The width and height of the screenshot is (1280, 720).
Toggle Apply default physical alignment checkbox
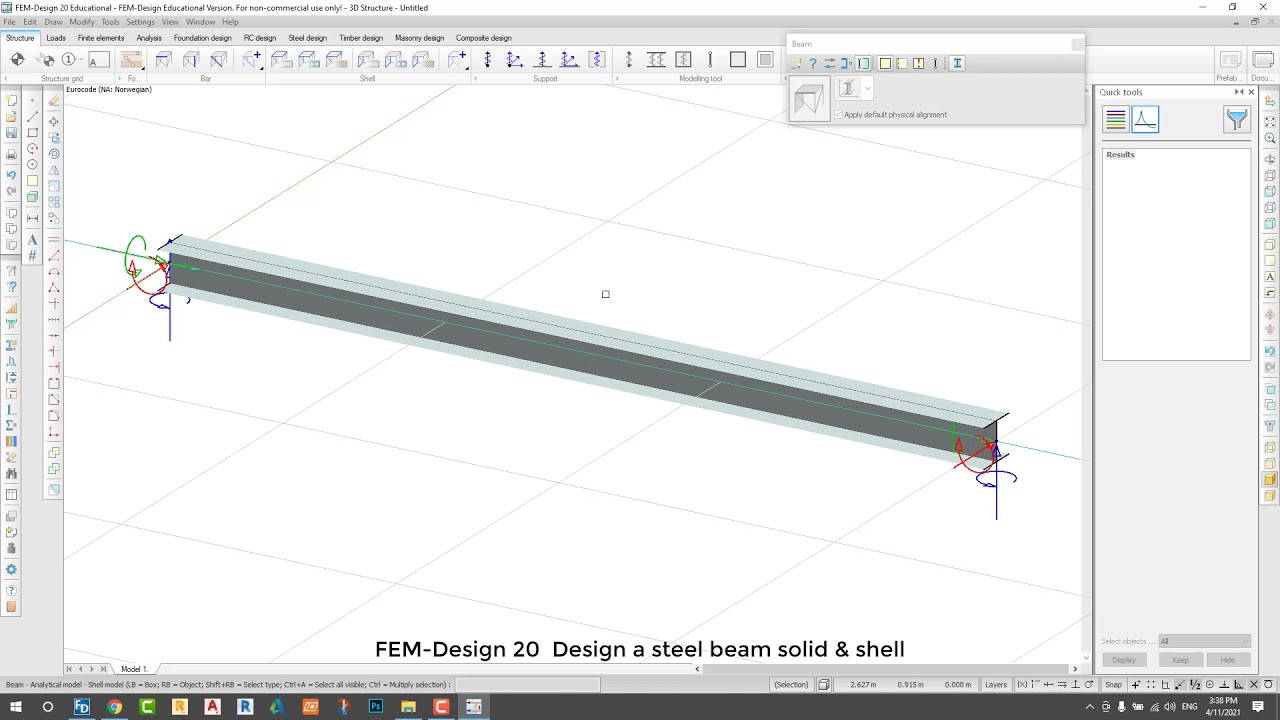tap(839, 115)
